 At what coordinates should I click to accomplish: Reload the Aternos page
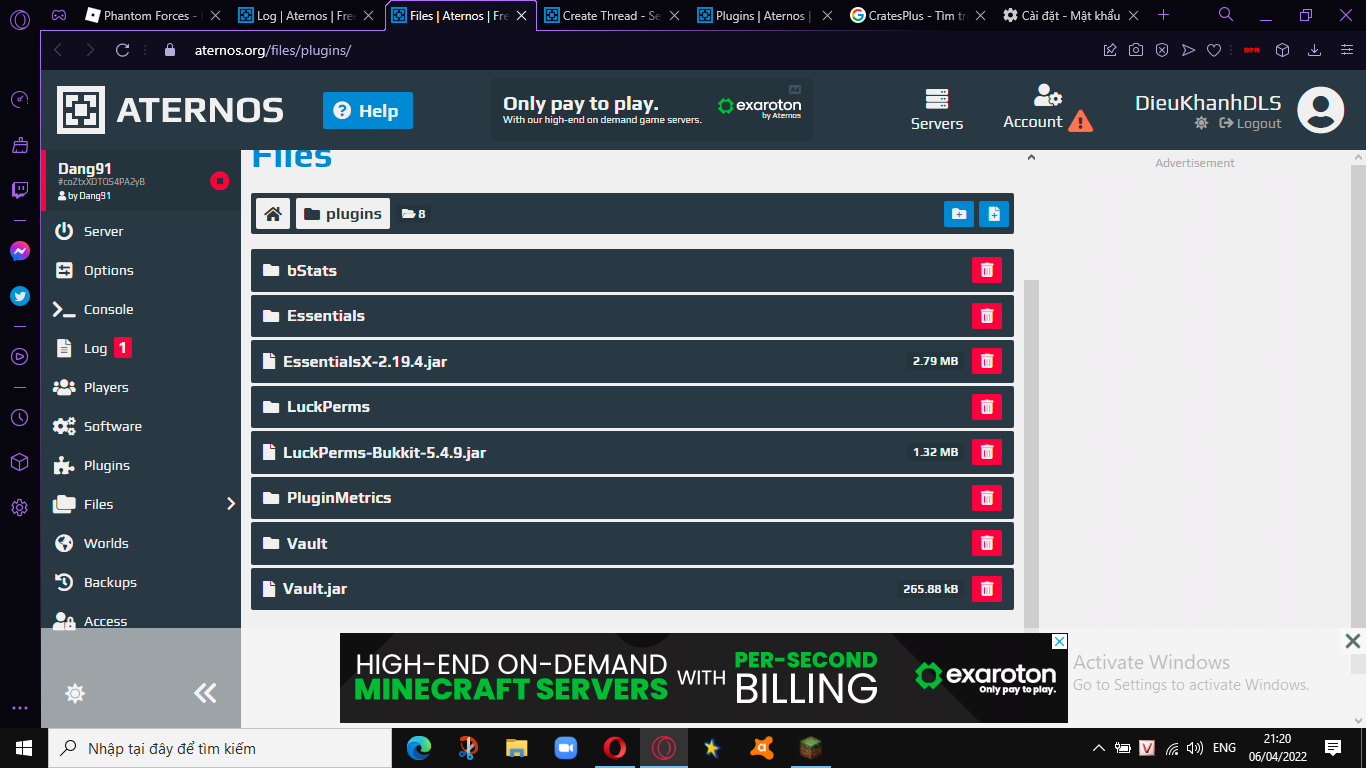tap(123, 50)
